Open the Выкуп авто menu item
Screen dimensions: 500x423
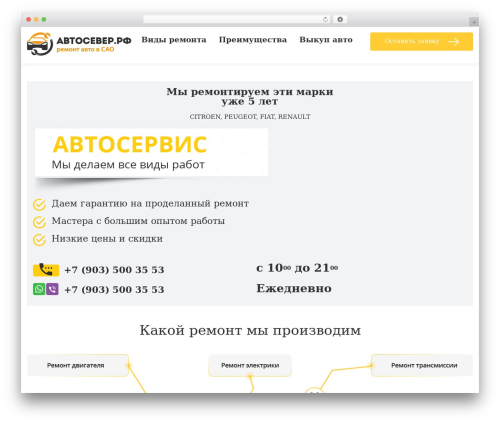[326, 40]
